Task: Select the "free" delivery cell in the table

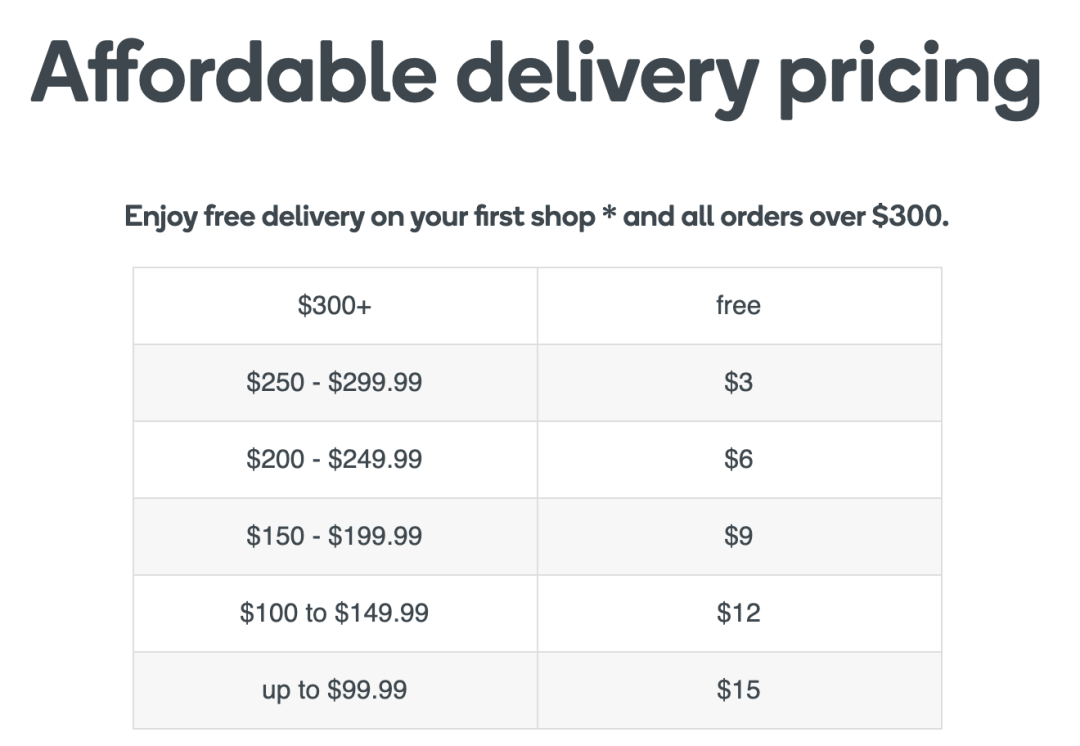Action: point(738,306)
